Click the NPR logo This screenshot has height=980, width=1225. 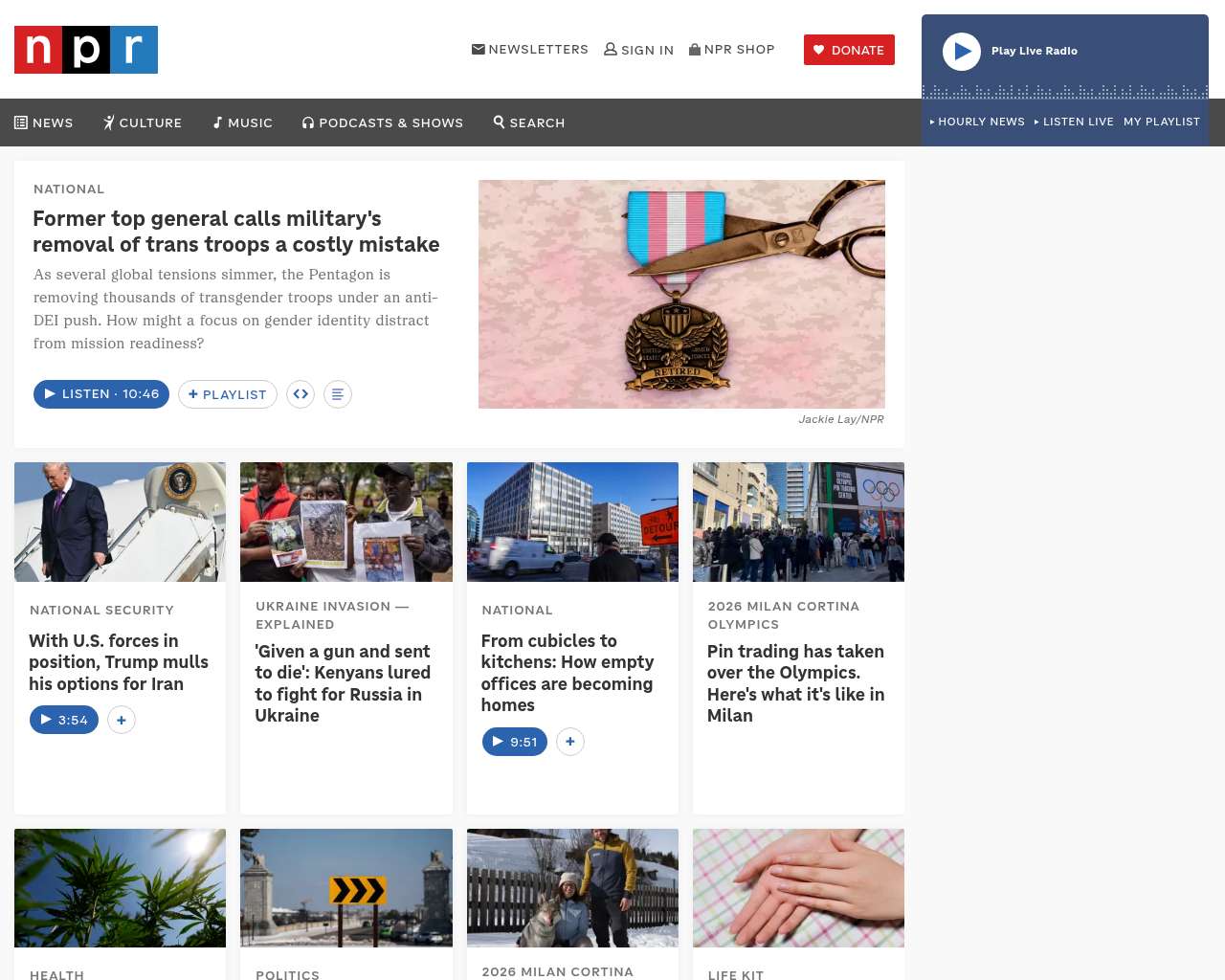pyautogui.click(x=86, y=50)
